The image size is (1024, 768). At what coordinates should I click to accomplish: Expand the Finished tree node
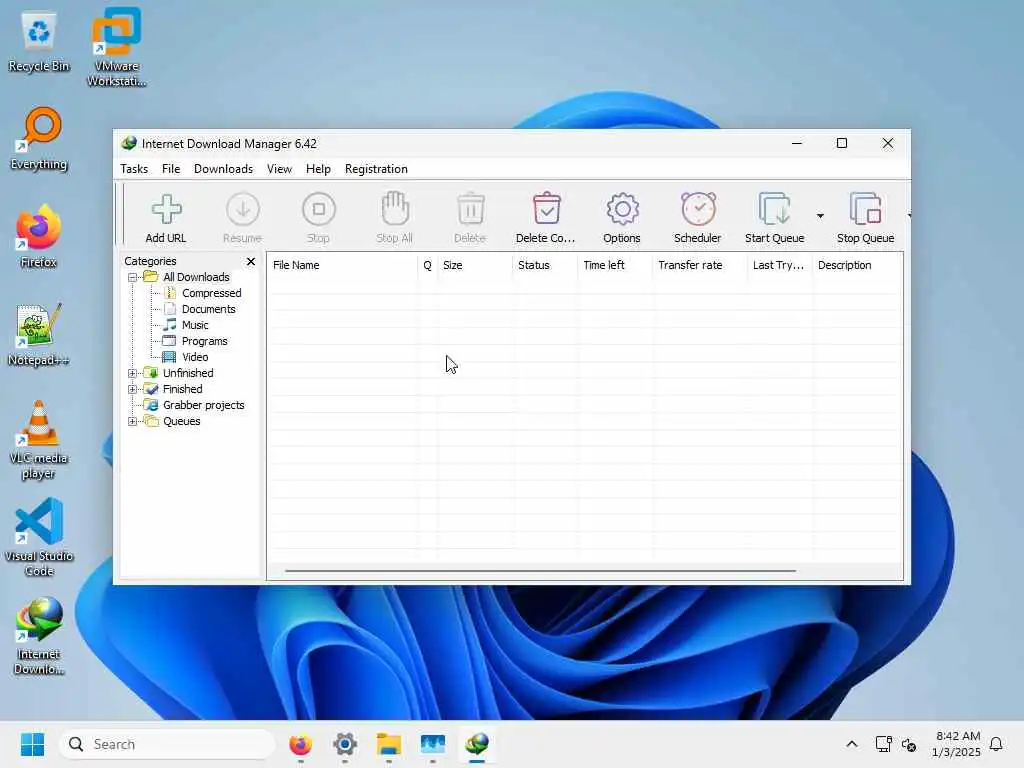coord(133,389)
